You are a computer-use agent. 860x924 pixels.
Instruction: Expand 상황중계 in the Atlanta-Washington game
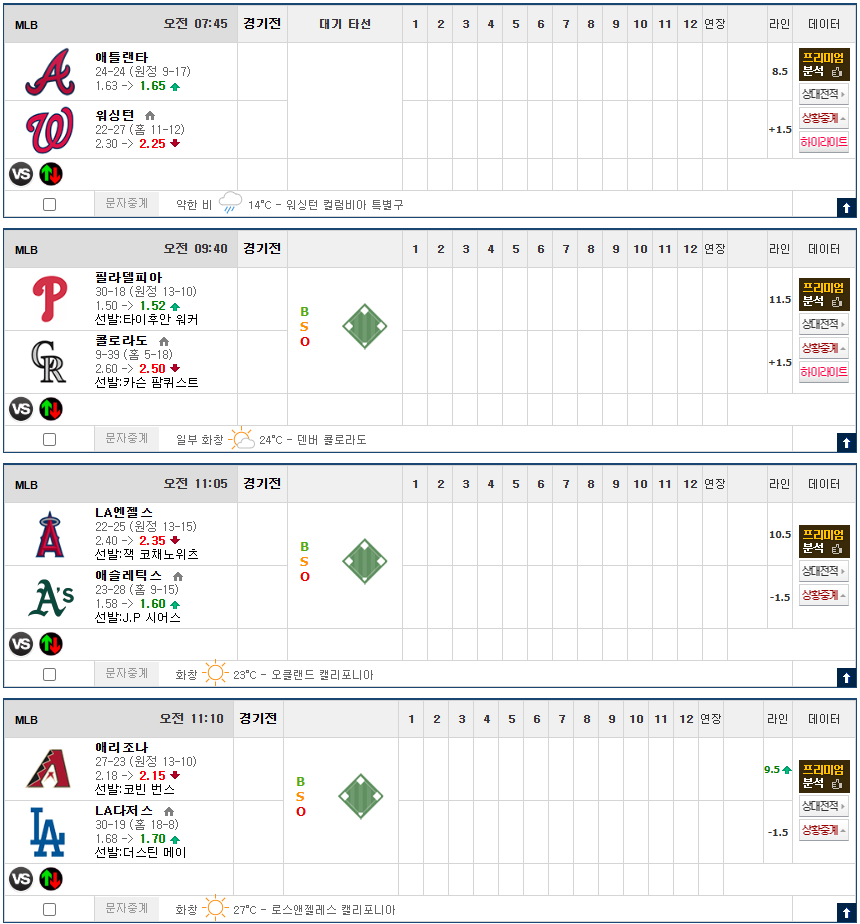(824, 118)
